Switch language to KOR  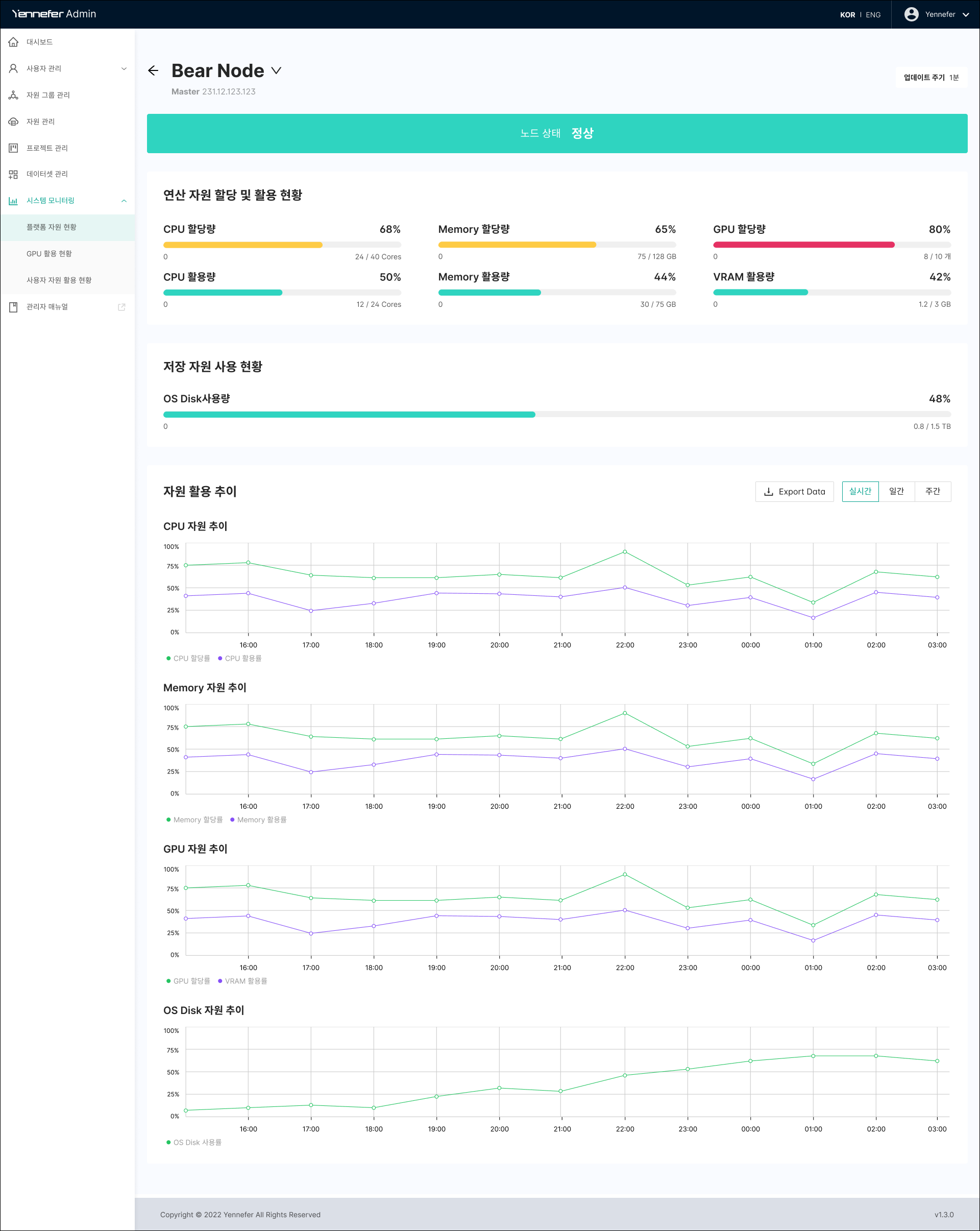point(847,15)
